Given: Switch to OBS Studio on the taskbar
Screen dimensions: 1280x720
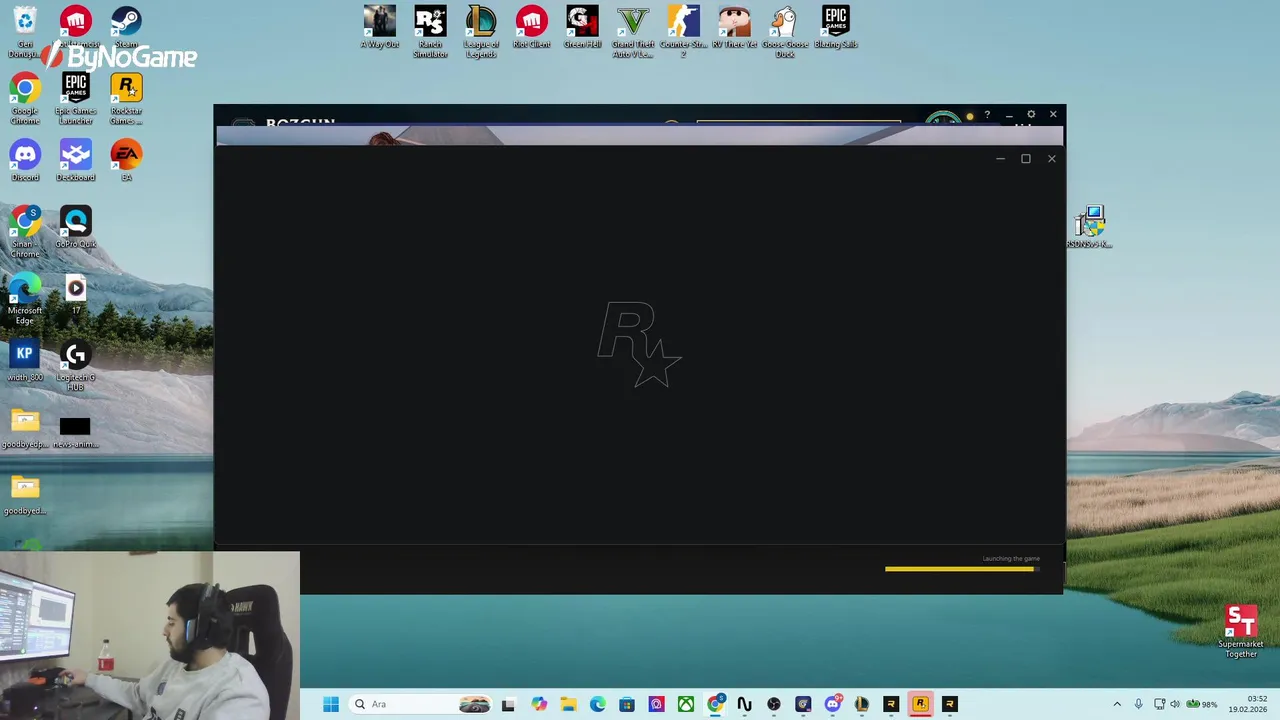Looking at the screenshot, I should tap(773, 704).
